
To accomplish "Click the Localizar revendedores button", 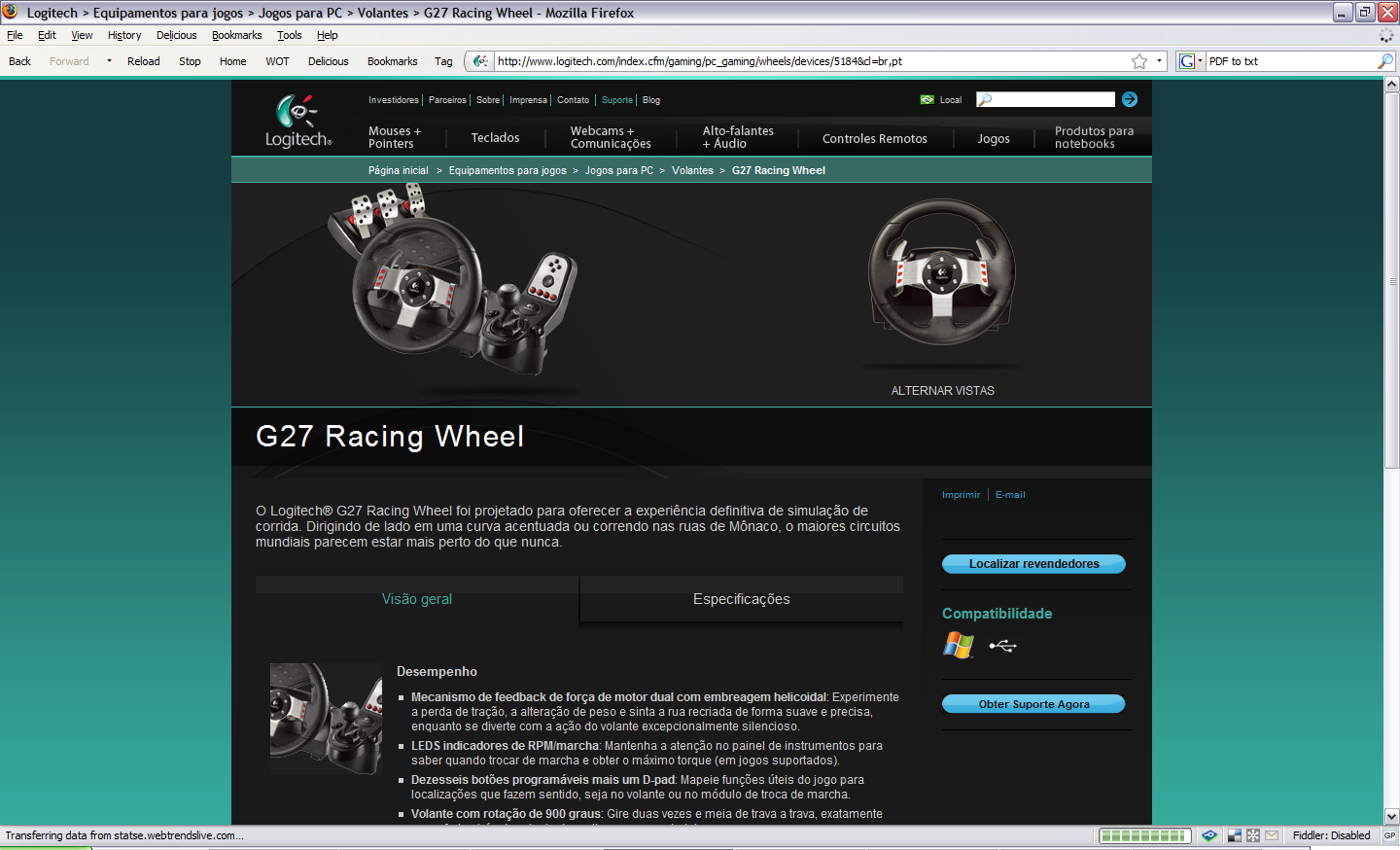I will (1033, 563).
